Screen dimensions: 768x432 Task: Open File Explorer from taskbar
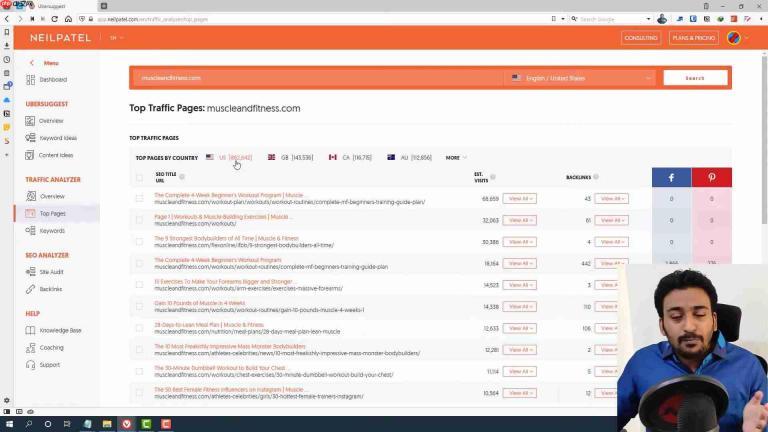(x=107, y=424)
